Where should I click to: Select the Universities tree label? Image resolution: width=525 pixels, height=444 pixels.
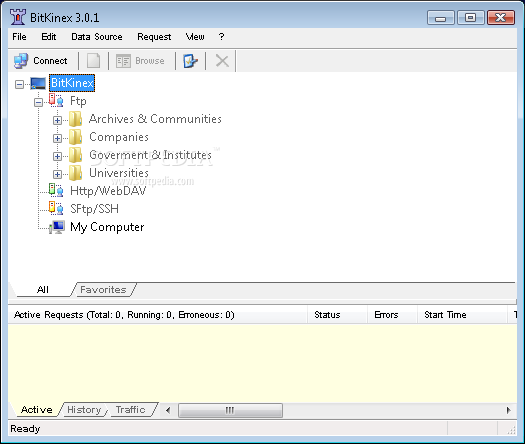(119, 173)
